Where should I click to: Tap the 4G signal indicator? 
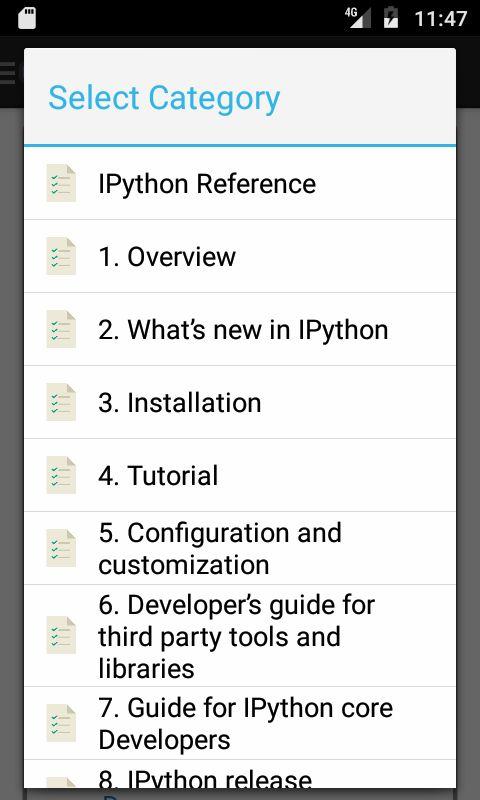coord(358,18)
